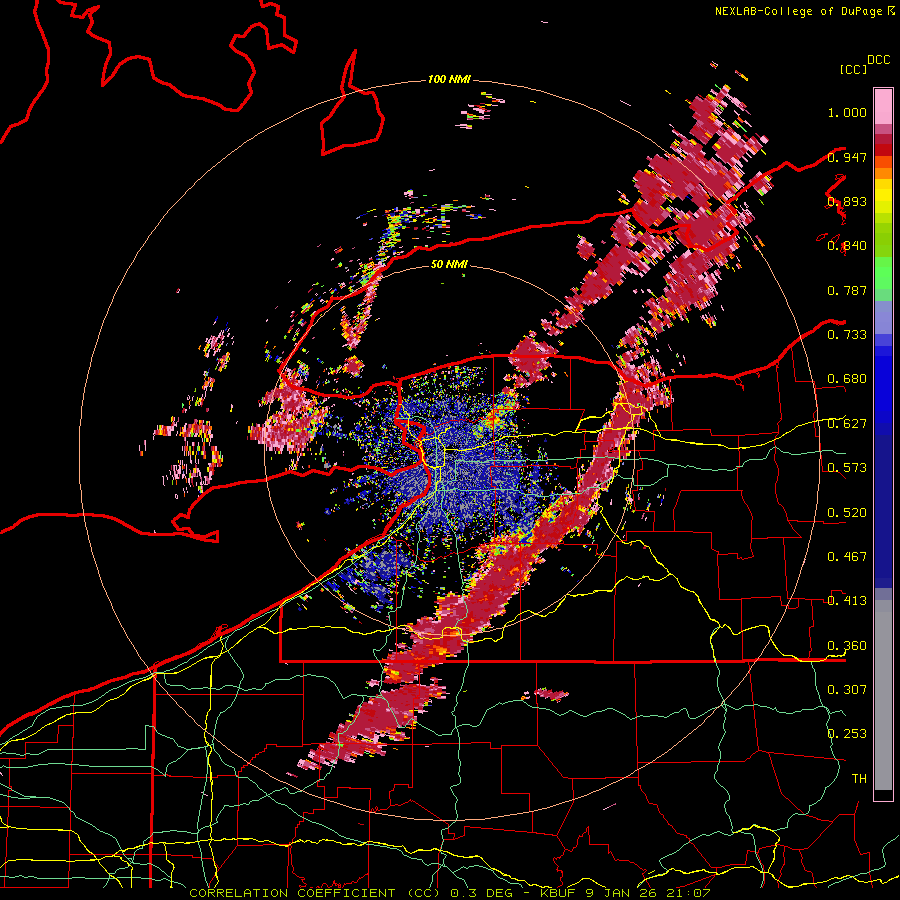Click the 50 NMI range ring label

tap(449, 264)
